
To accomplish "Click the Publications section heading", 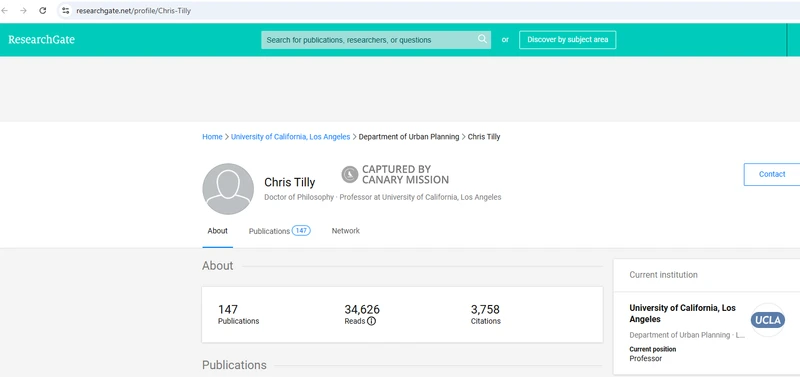I will click(x=234, y=365).
